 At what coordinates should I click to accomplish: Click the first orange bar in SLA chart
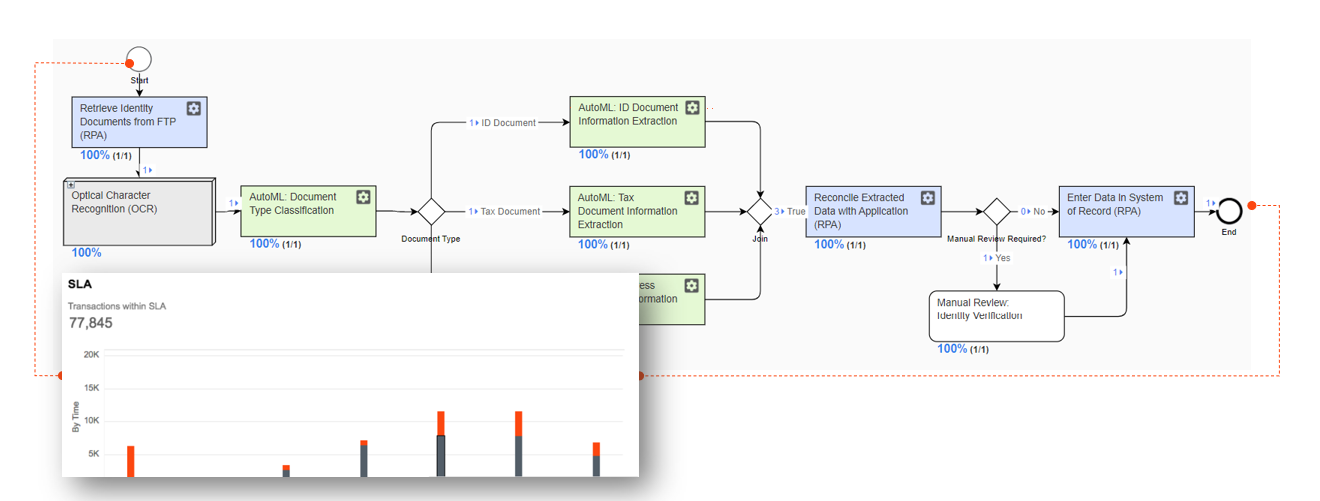pyautogui.click(x=130, y=461)
